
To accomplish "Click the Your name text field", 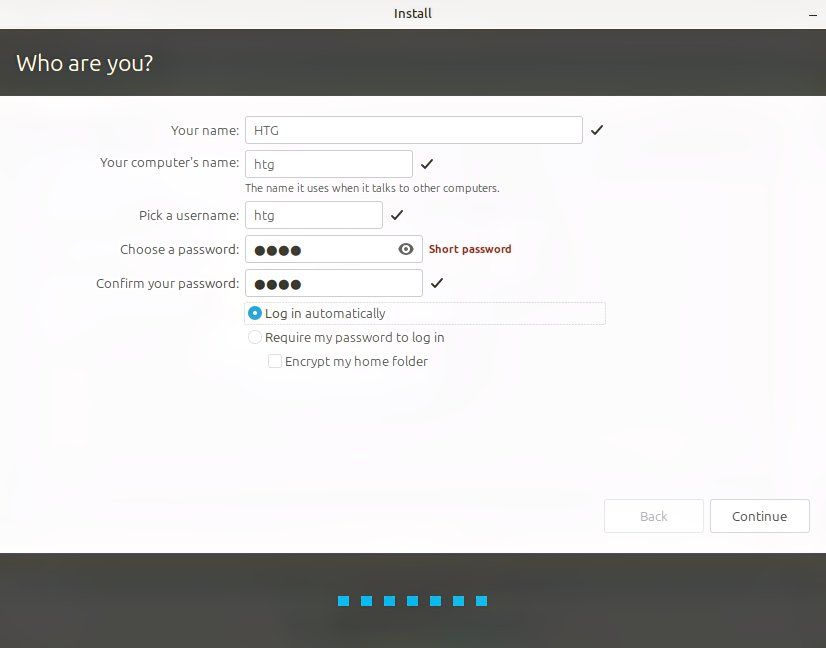I will point(413,129).
